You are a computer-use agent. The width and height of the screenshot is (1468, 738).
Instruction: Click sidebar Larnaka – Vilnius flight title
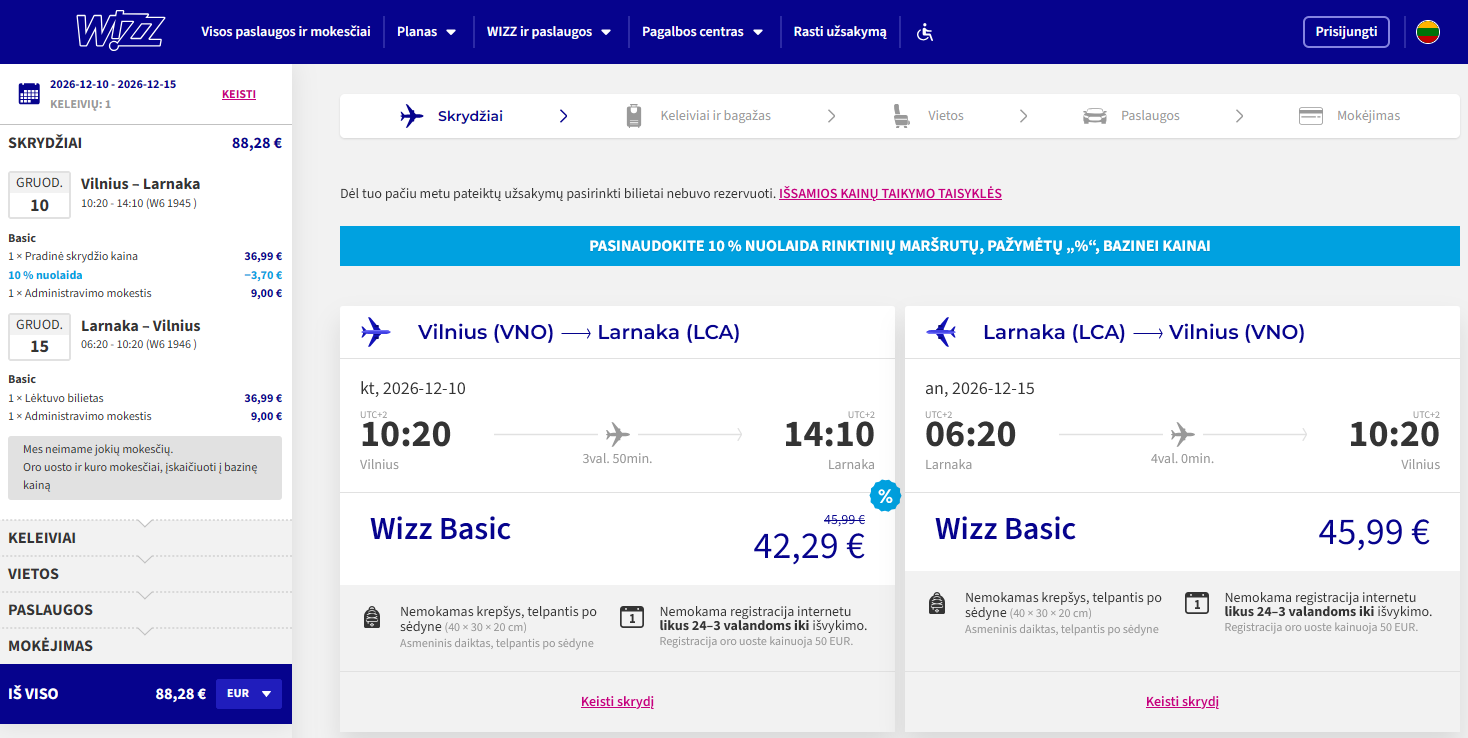click(x=141, y=326)
